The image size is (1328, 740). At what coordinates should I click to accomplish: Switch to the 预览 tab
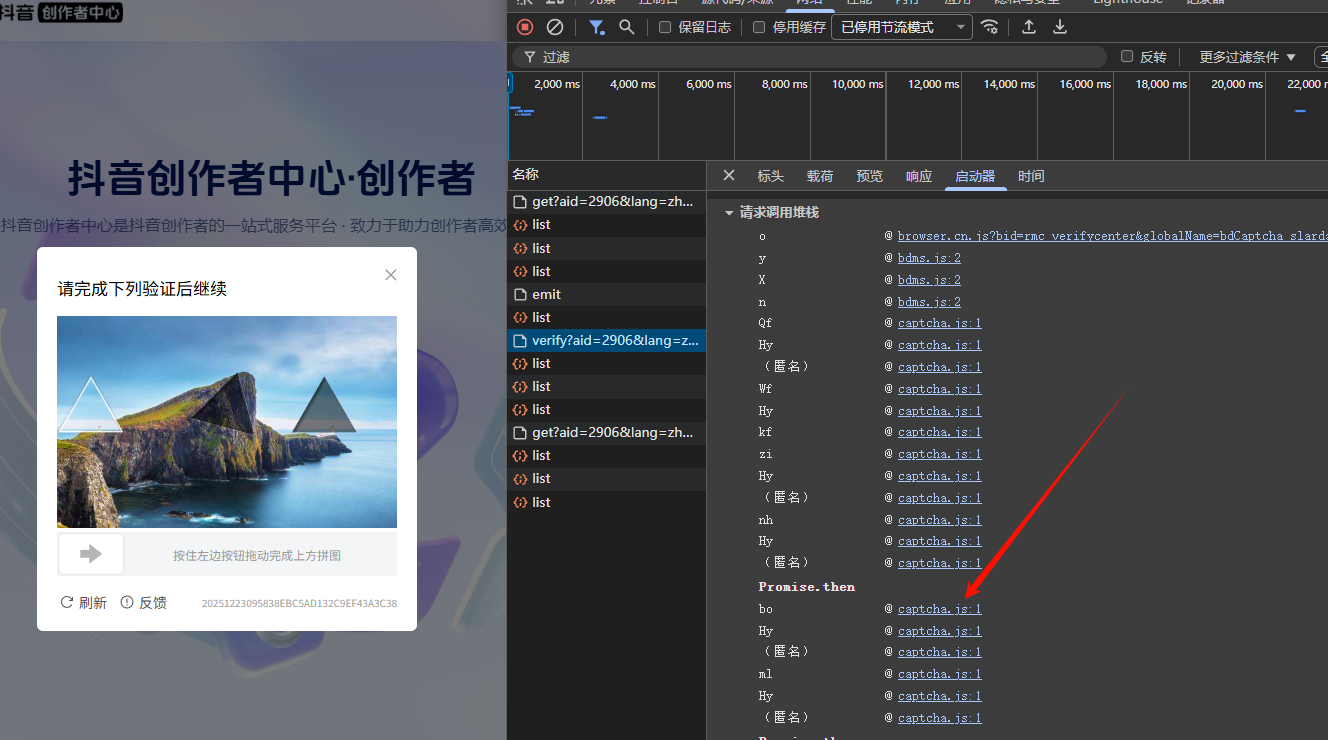870,176
